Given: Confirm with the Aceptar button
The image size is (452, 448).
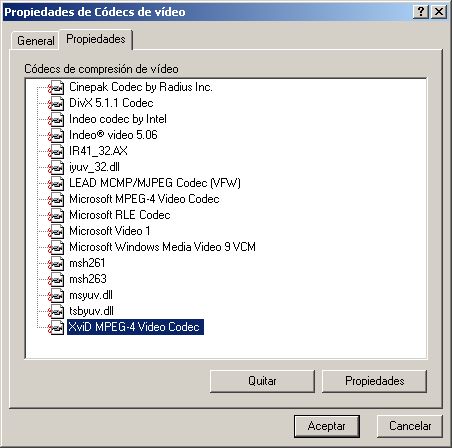Looking at the screenshot, I should click(327, 426).
